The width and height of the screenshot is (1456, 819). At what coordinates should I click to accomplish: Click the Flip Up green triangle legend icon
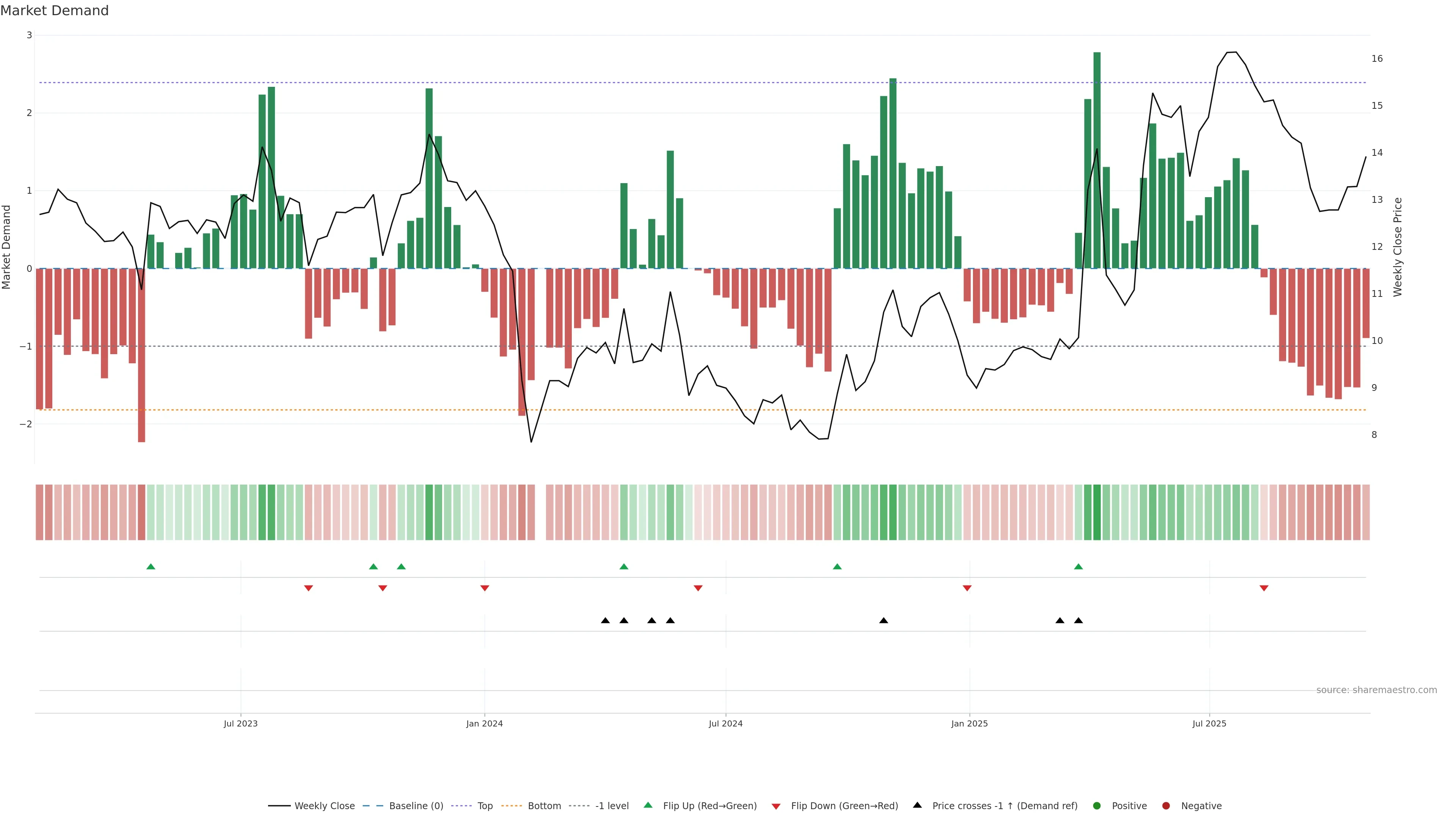(x=648, y=805)
